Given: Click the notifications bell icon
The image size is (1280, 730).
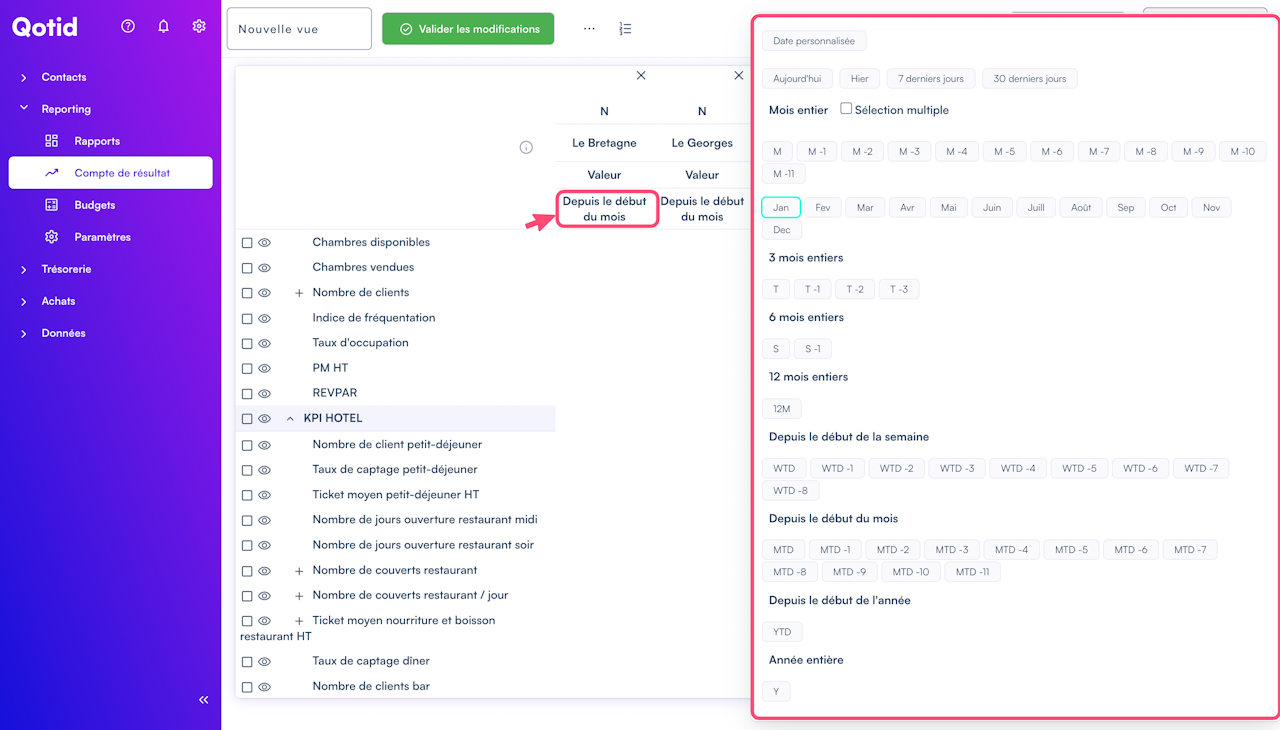Looking at the screenshot, I should pos(164,27).
